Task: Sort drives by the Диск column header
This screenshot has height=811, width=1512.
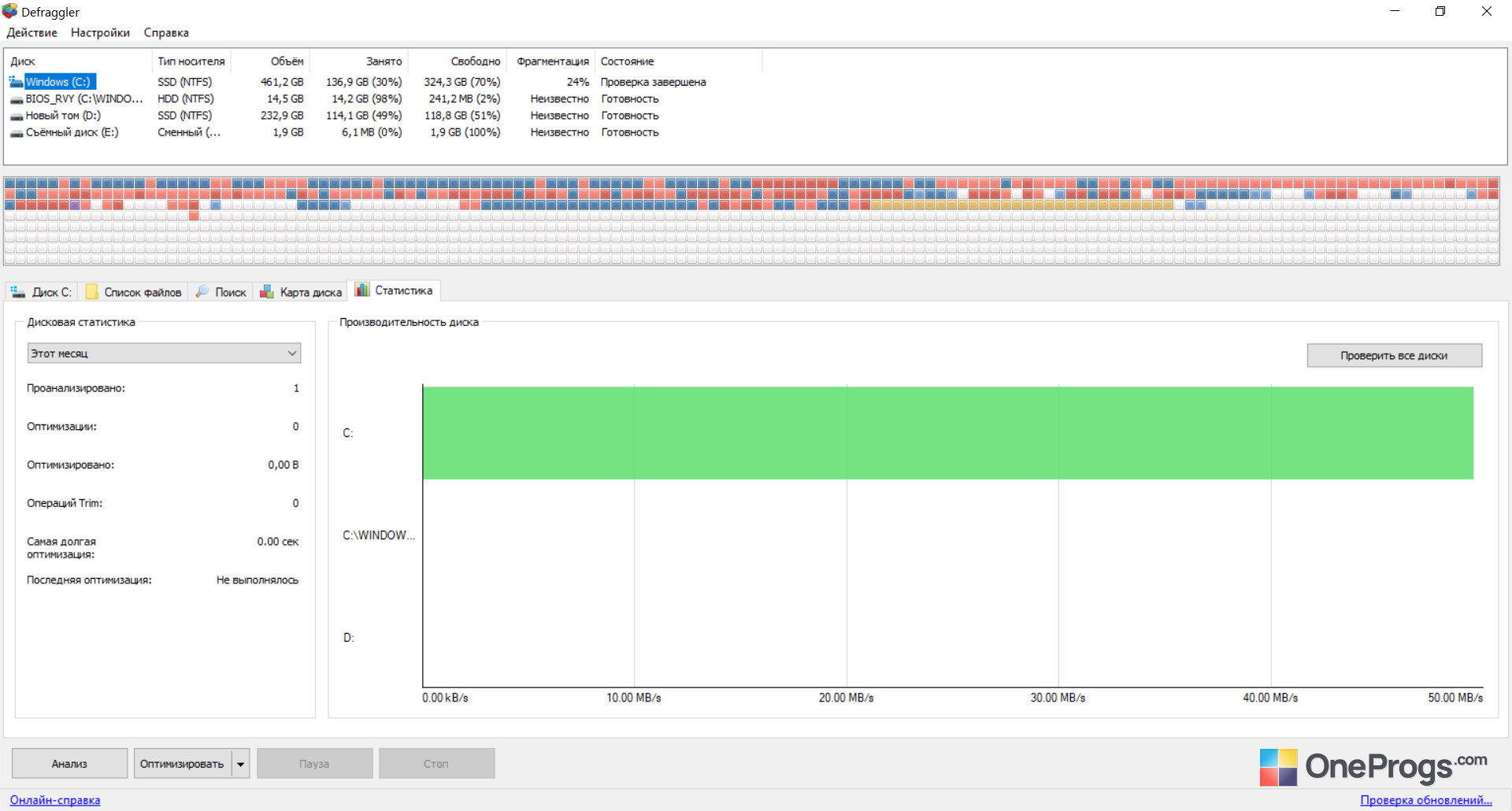Action: click(x=78, y=61)
